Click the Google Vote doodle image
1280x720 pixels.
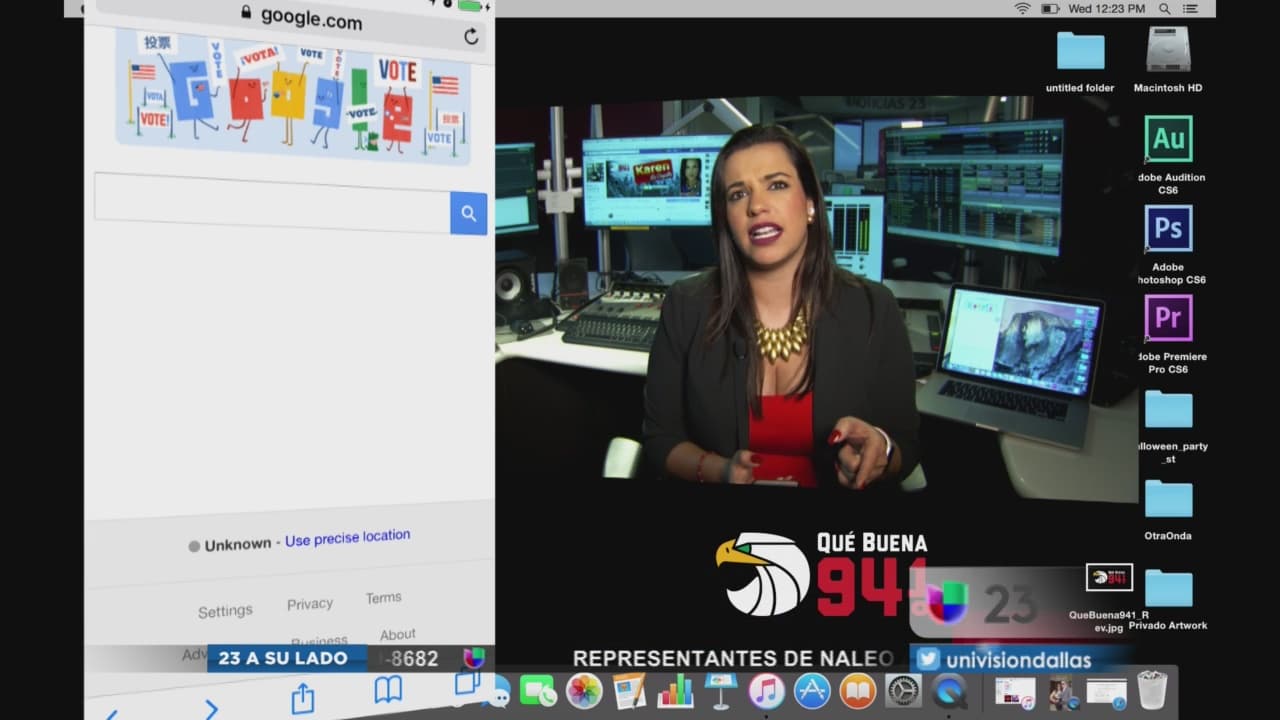294,95
